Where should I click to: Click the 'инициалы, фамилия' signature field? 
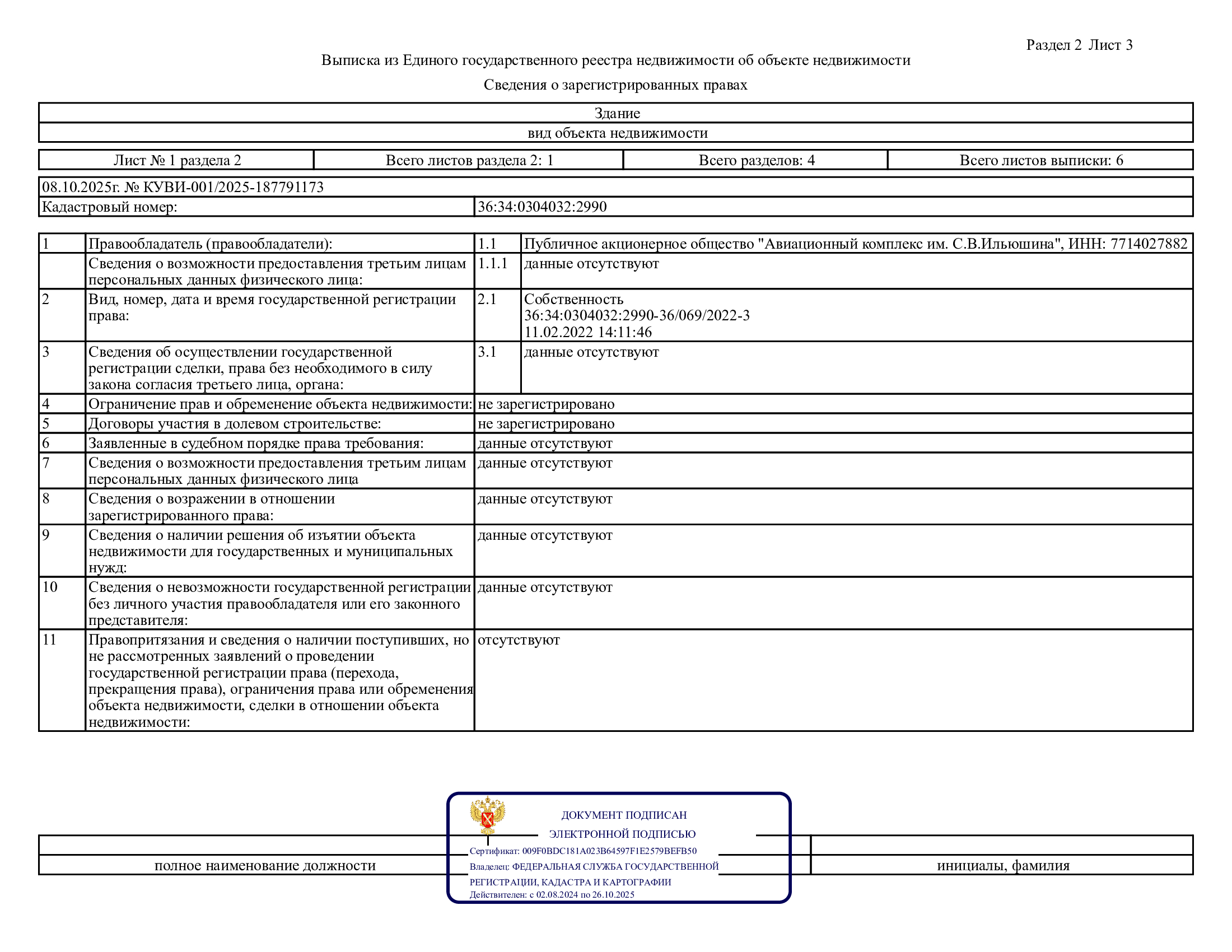1002,865
